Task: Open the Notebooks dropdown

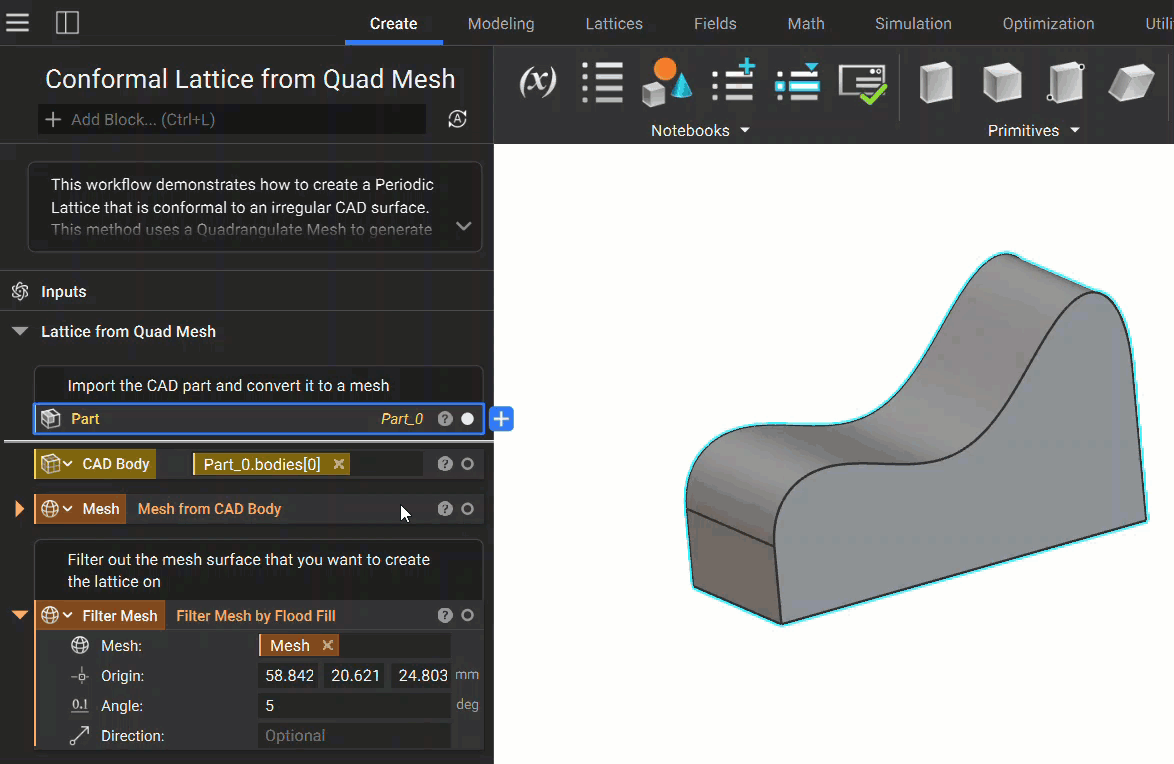Action: pos(700,130)
